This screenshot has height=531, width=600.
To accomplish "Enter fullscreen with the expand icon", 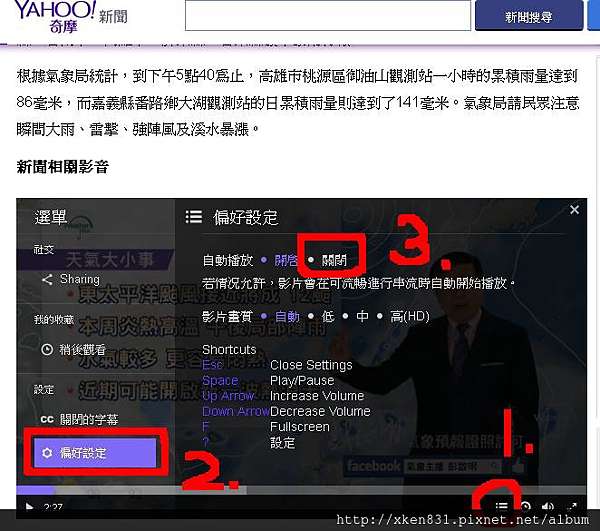I will click(572, 507).
